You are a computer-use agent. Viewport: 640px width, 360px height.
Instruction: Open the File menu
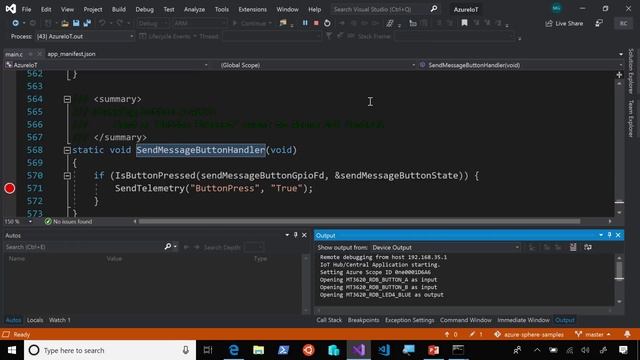click(26, 9)
